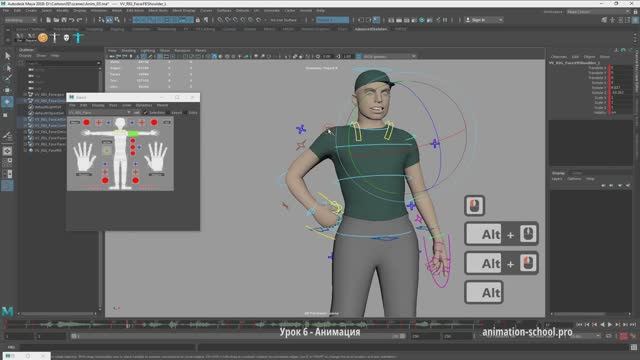Viewport: 640px width, 360px height.
Task: Click the go to start of playback button
Action: tap(579, 324)
